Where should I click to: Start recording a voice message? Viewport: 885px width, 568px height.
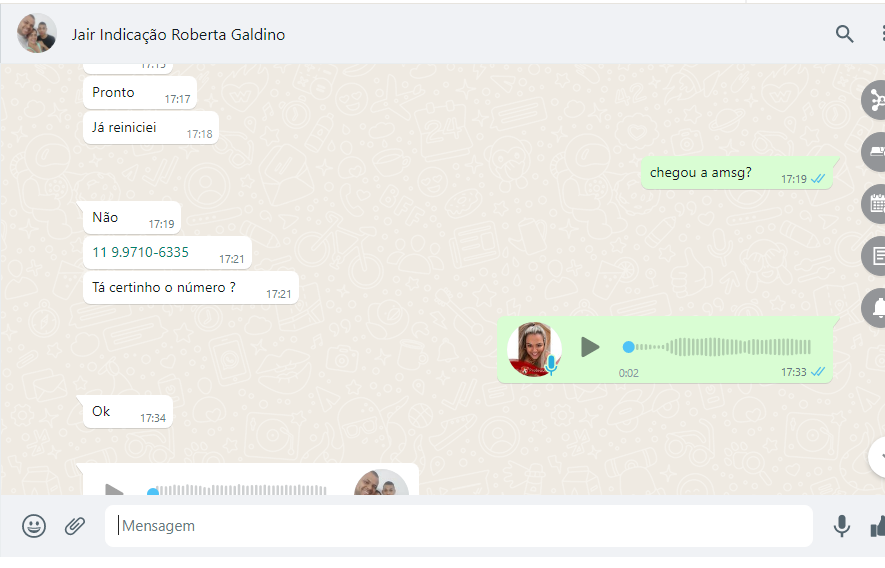coord(842,526)
